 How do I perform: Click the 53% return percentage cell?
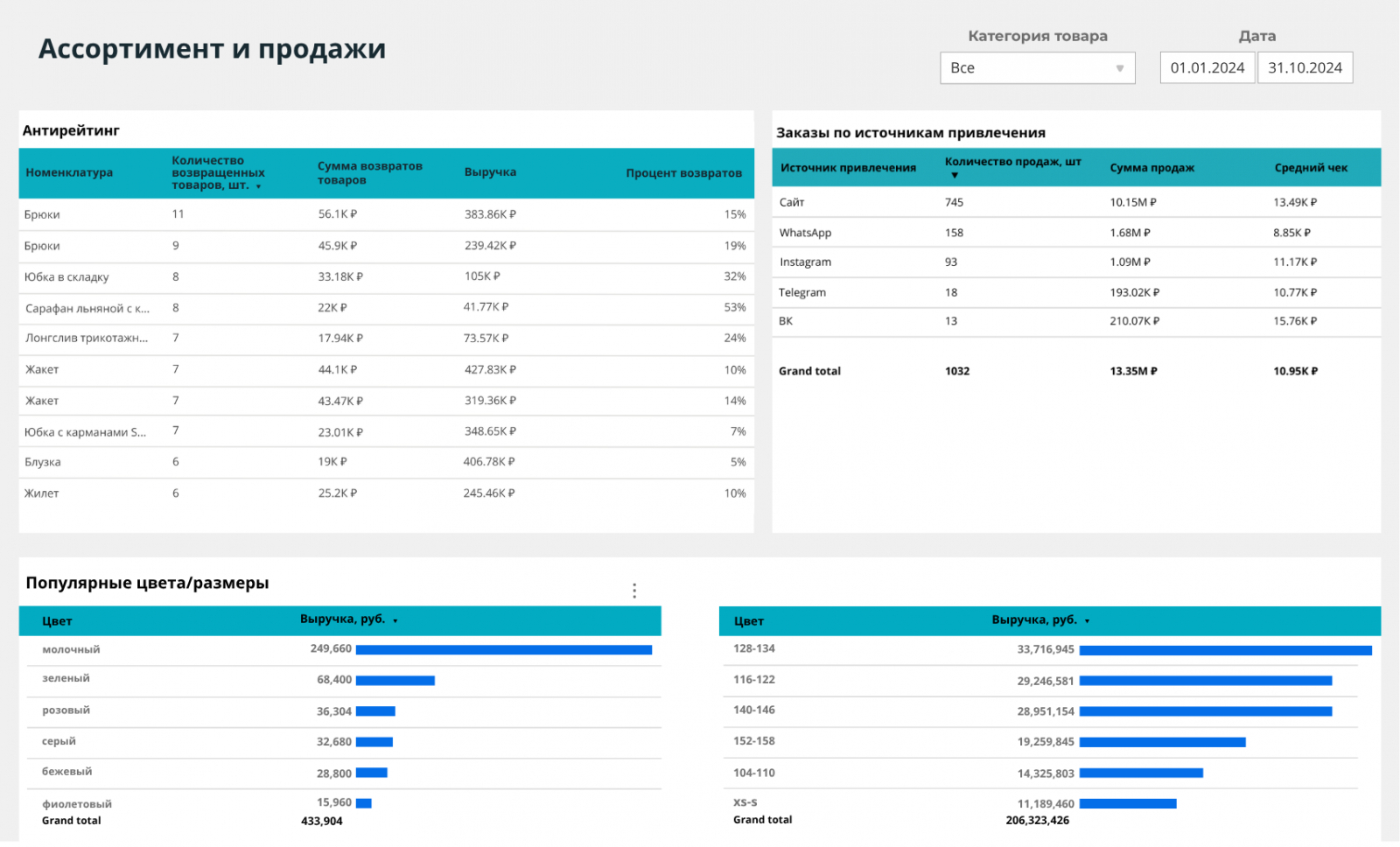[735, 308]
